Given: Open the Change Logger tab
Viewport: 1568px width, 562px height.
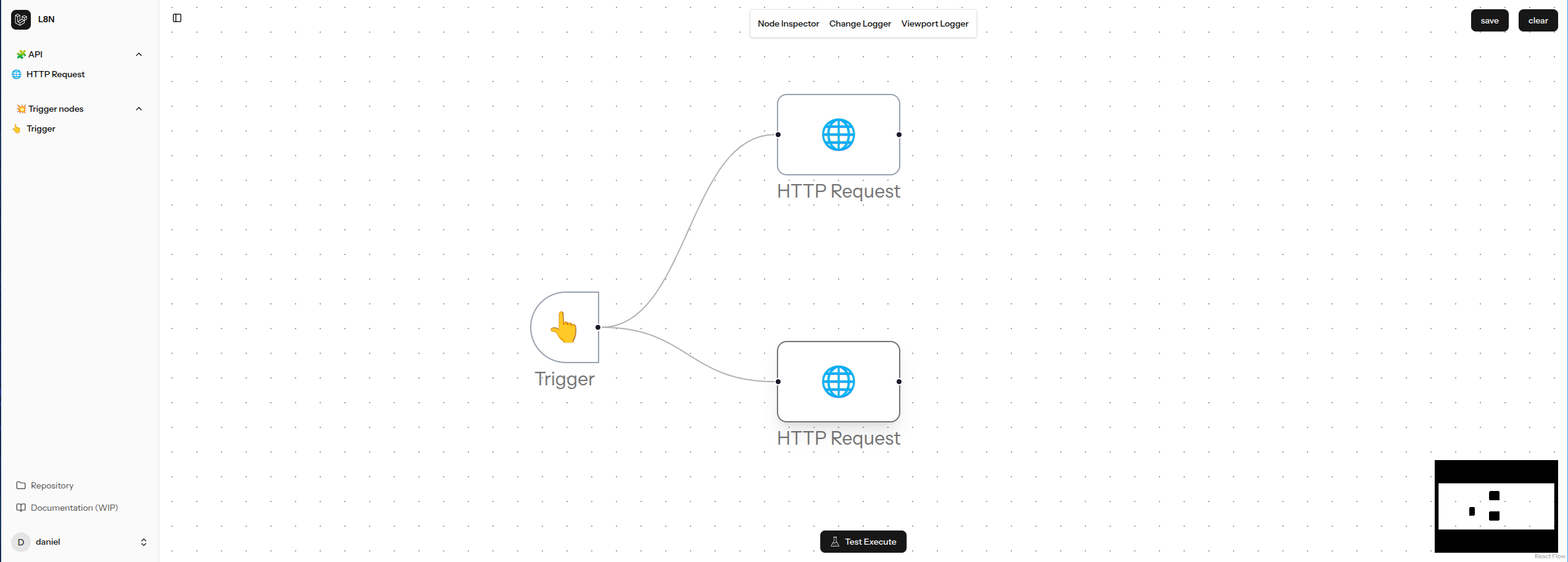Looking at the screenshot, I should click(x=860, y=23).
